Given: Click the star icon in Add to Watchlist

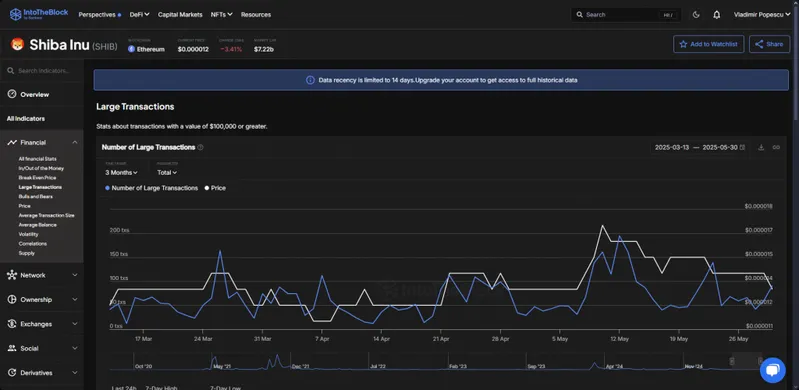Looking at the screenshot, I should [x=683, y=44].
